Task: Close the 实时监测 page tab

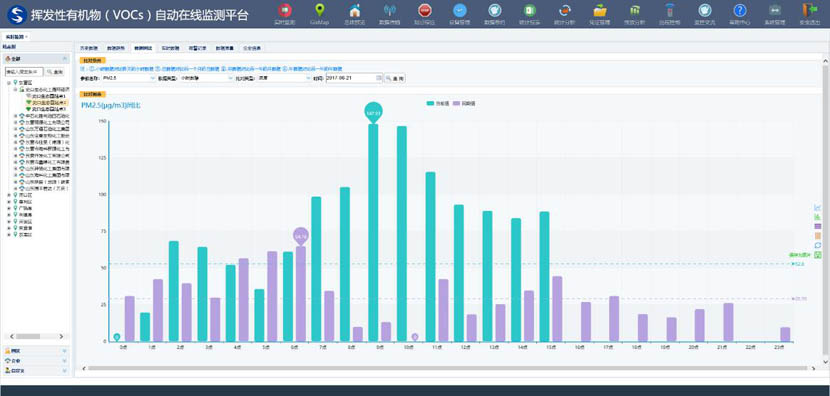Action: click(26, 37)
